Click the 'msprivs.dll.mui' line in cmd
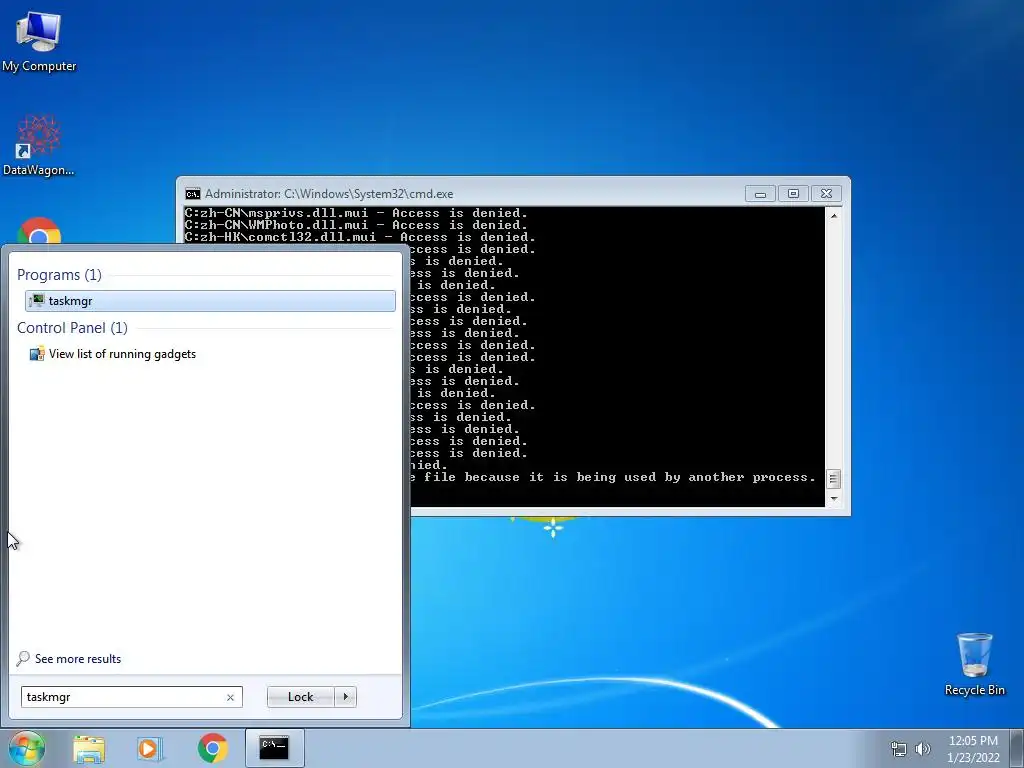Image resolution: width=1024 pixels, height=768 pixels. point(356,213)
